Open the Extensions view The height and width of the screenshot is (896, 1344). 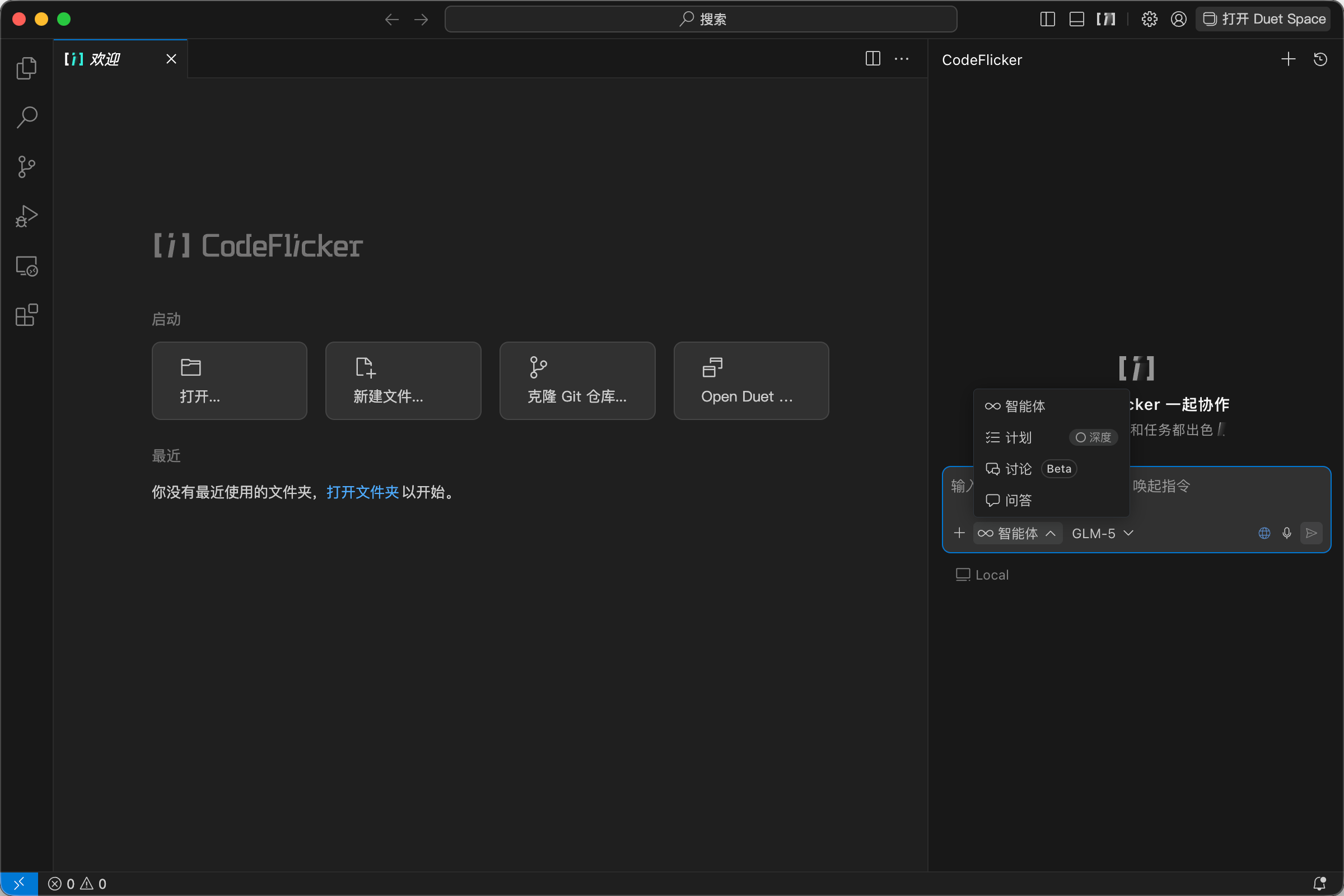coord(26,315)
